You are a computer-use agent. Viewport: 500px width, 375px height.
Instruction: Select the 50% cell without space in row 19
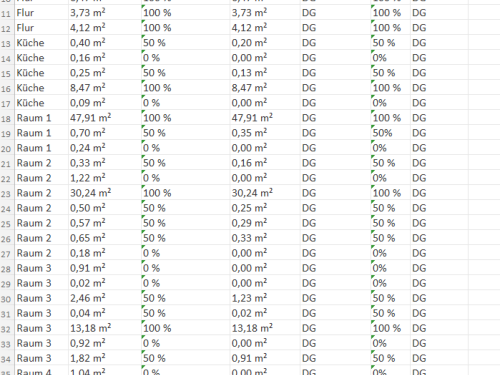point(390,133)
